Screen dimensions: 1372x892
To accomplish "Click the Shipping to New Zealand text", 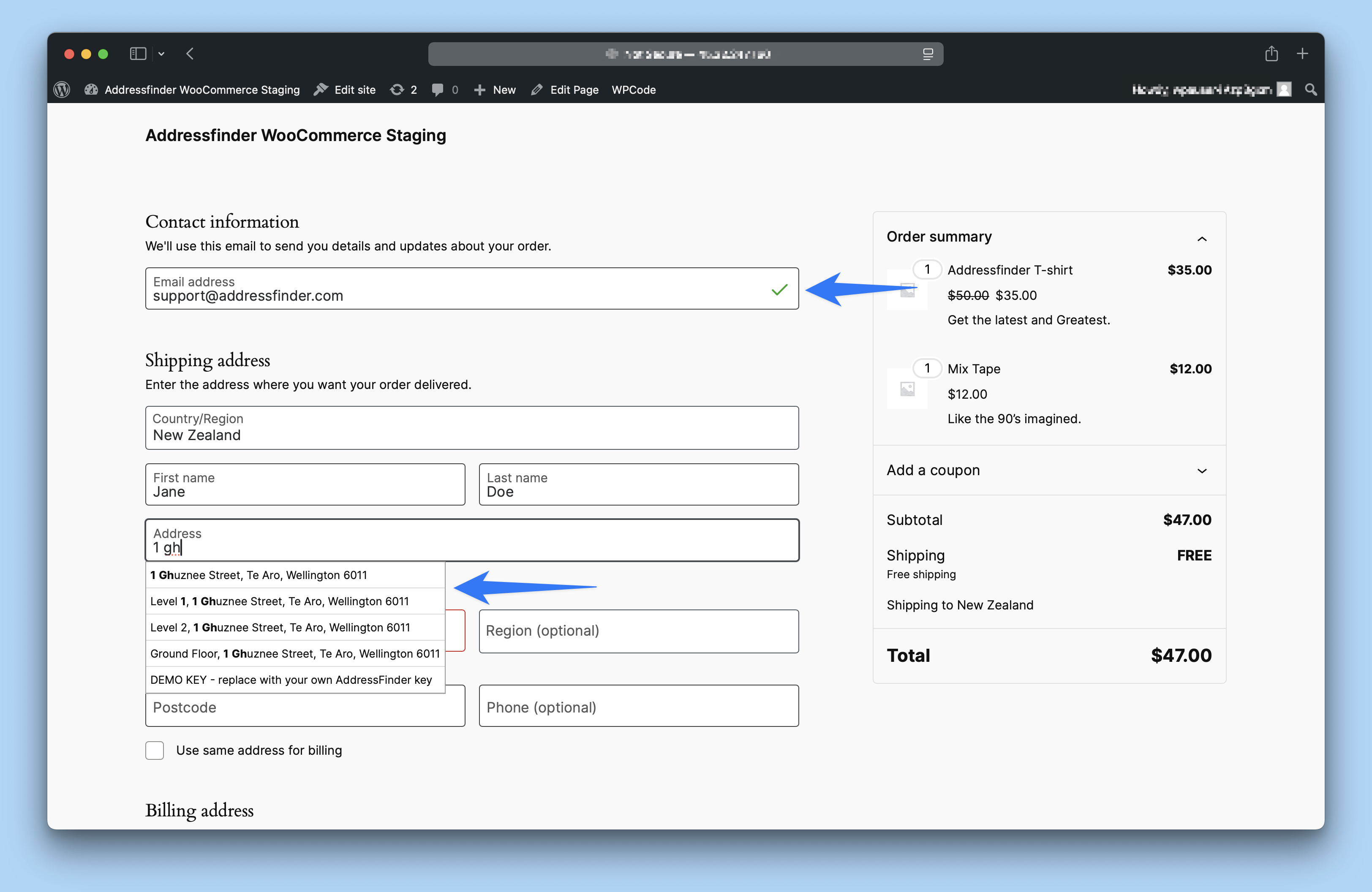I will coord(960,605).
